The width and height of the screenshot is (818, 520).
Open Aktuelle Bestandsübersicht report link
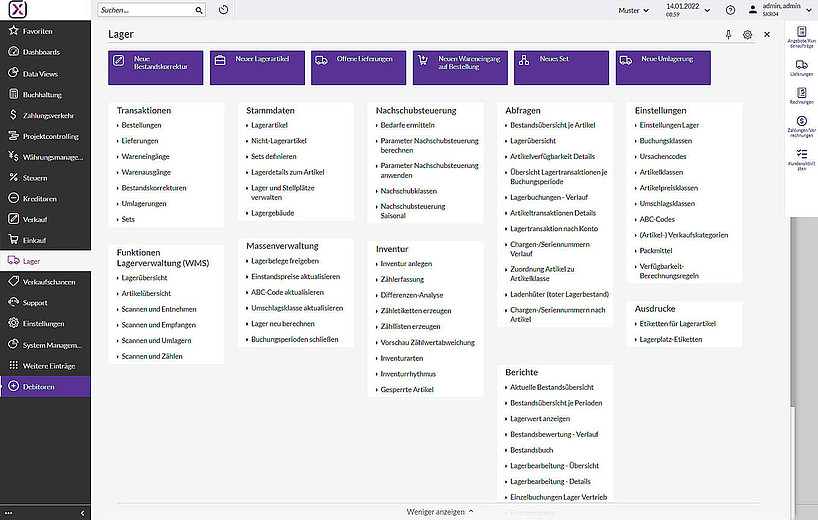click(551, 388)
